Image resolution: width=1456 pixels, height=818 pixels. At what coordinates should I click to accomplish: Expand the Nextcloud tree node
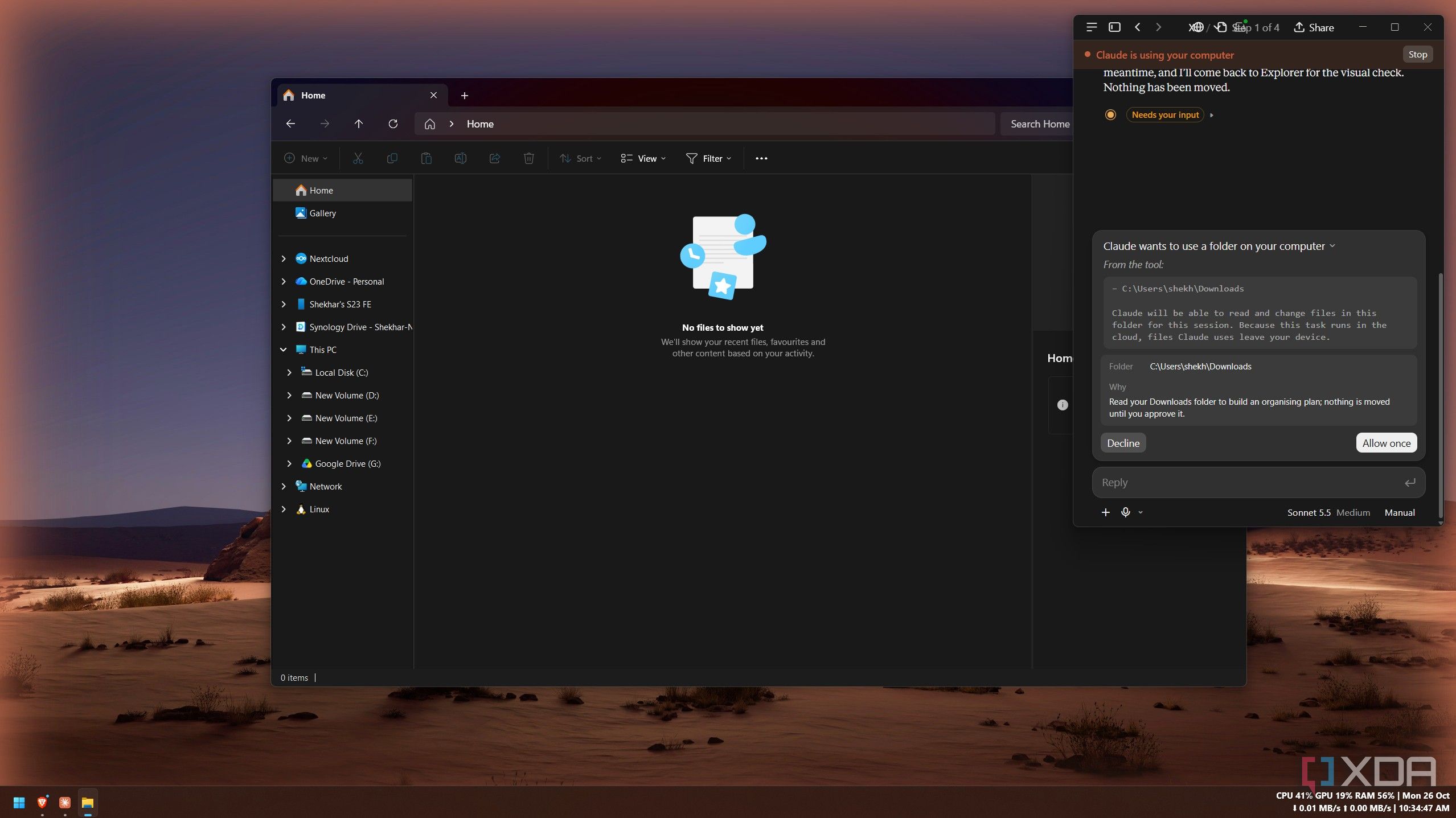pos(284,258)
